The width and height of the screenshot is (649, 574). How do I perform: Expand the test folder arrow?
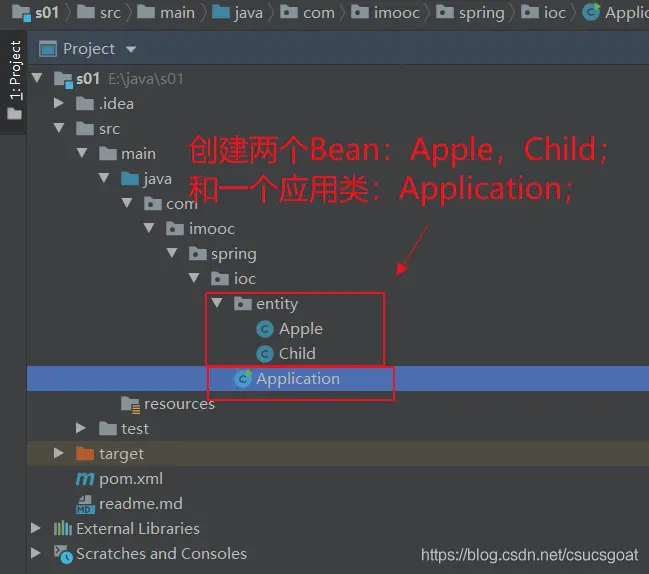coord(81,428)
